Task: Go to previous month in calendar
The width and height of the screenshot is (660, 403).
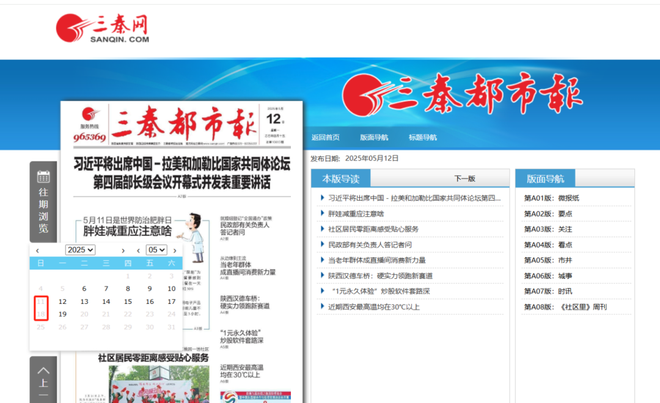Action: point(138,251)
